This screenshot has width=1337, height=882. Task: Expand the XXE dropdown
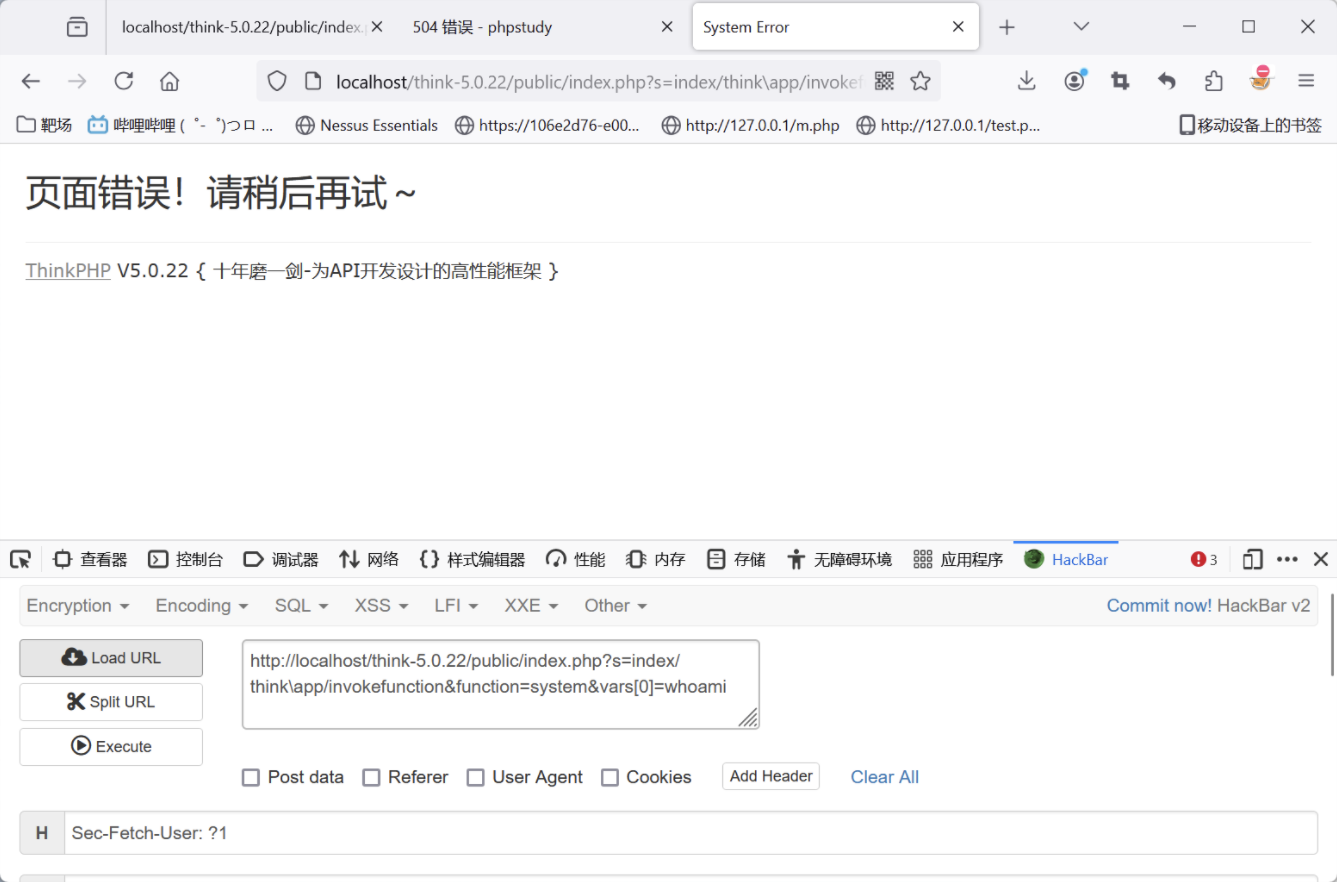coord(531,606)
